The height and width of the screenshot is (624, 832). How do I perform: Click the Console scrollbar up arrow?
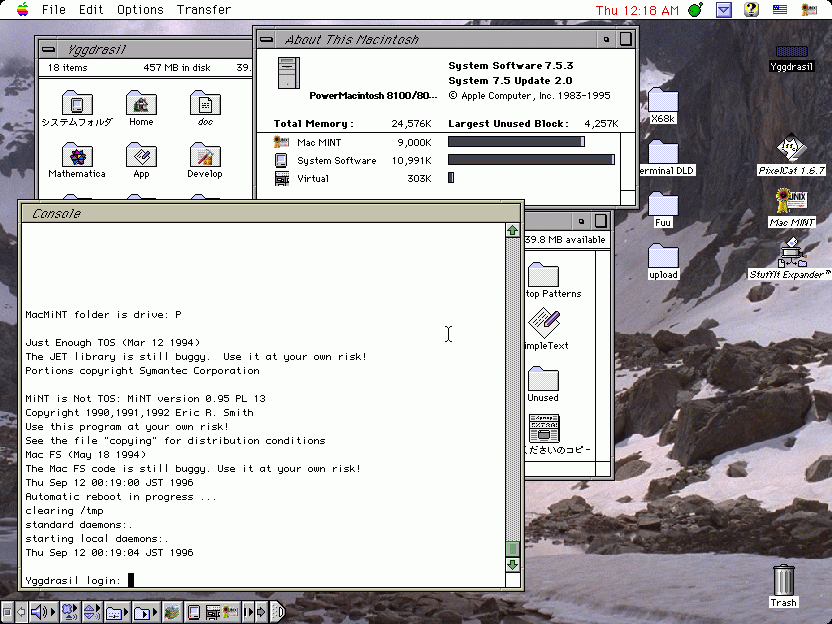pyautogui.click(x=512, y=230)
